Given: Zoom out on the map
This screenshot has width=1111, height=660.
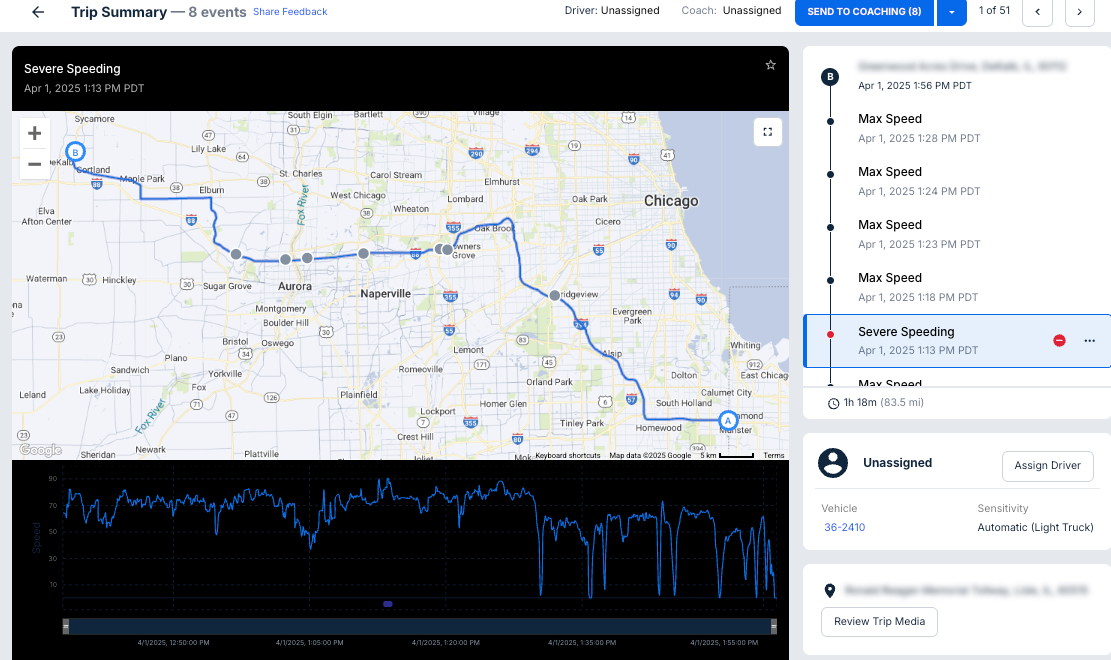Looking at the screenshot, I should pos(35,163).
